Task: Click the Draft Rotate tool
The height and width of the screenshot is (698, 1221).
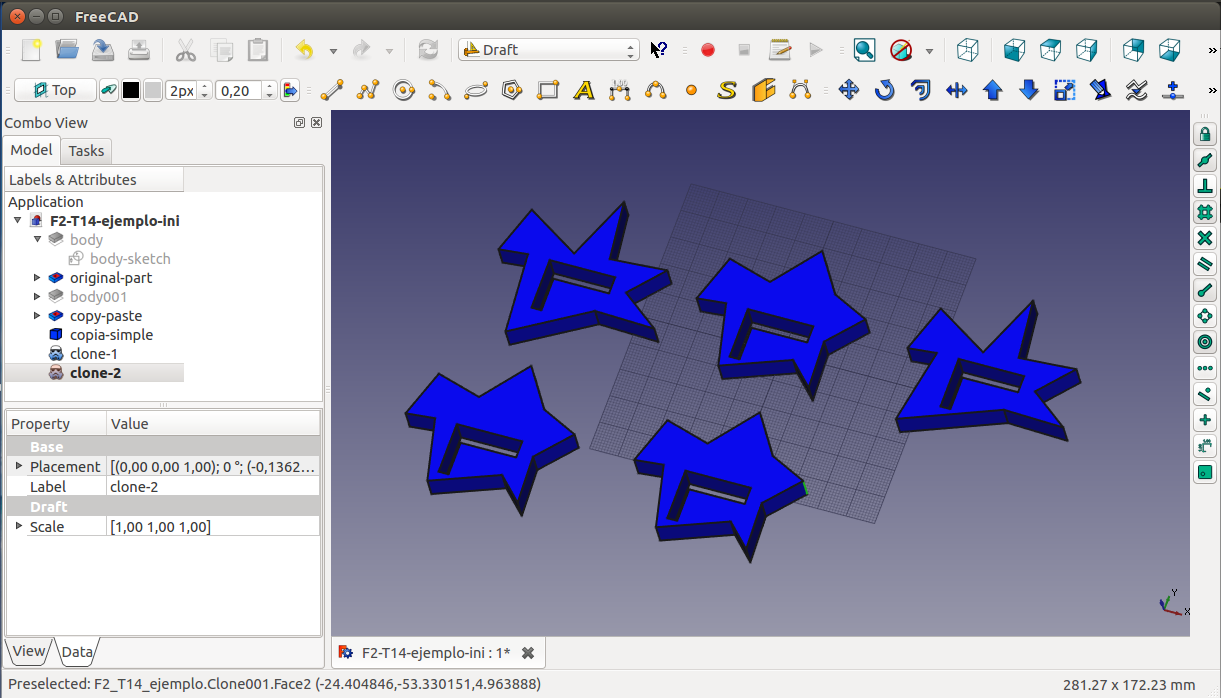Action: (885, 91)
